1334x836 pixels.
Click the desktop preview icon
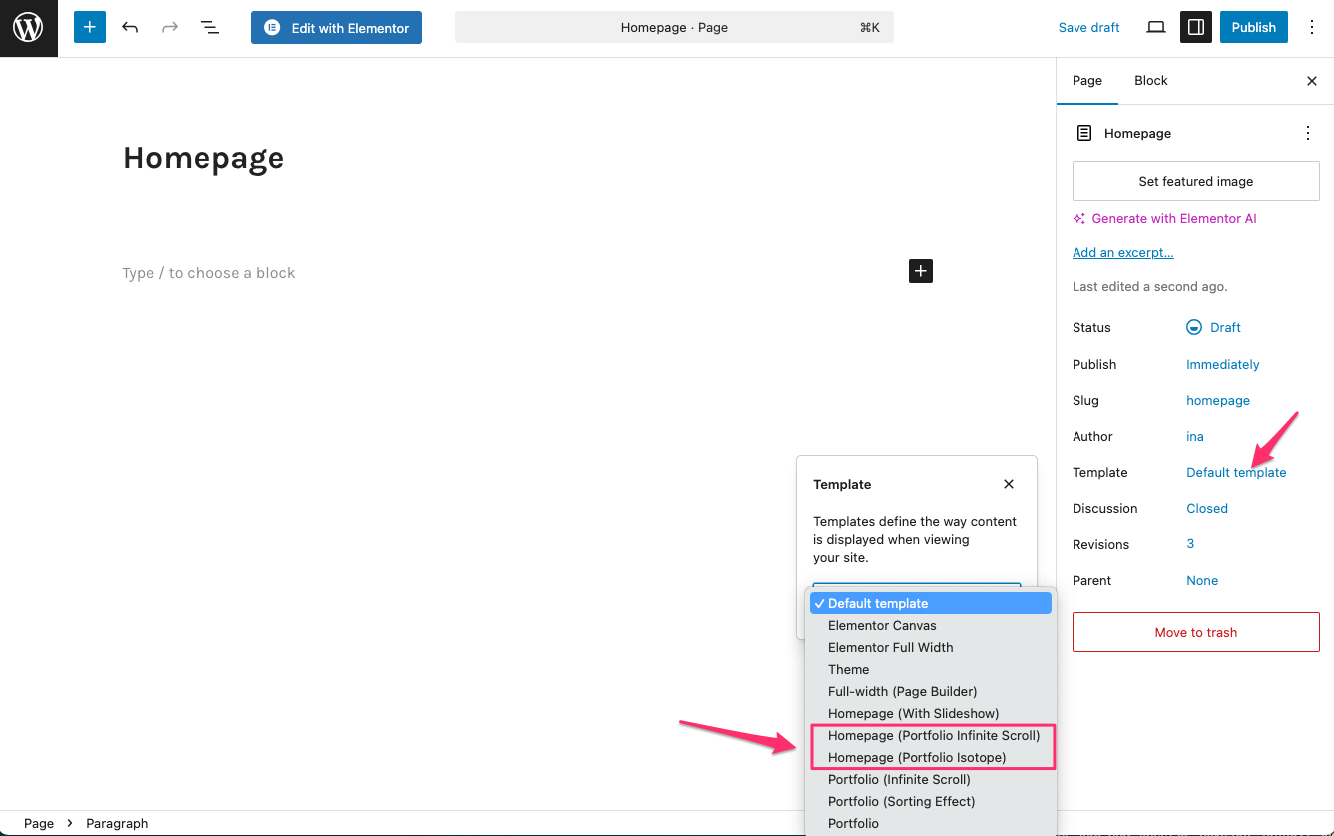coord(1155,27)
